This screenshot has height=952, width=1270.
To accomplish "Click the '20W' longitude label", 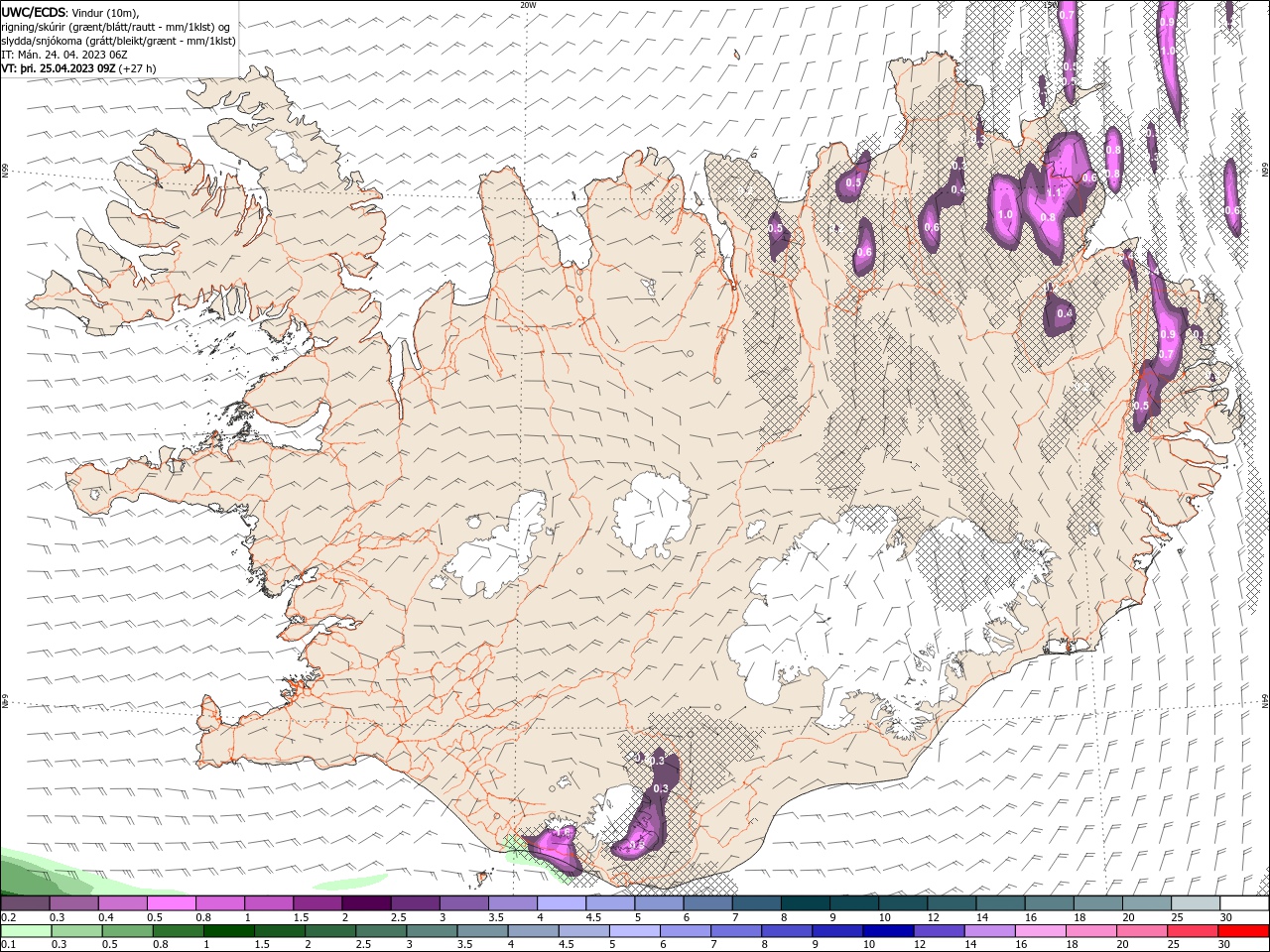I will pos(528,5).
